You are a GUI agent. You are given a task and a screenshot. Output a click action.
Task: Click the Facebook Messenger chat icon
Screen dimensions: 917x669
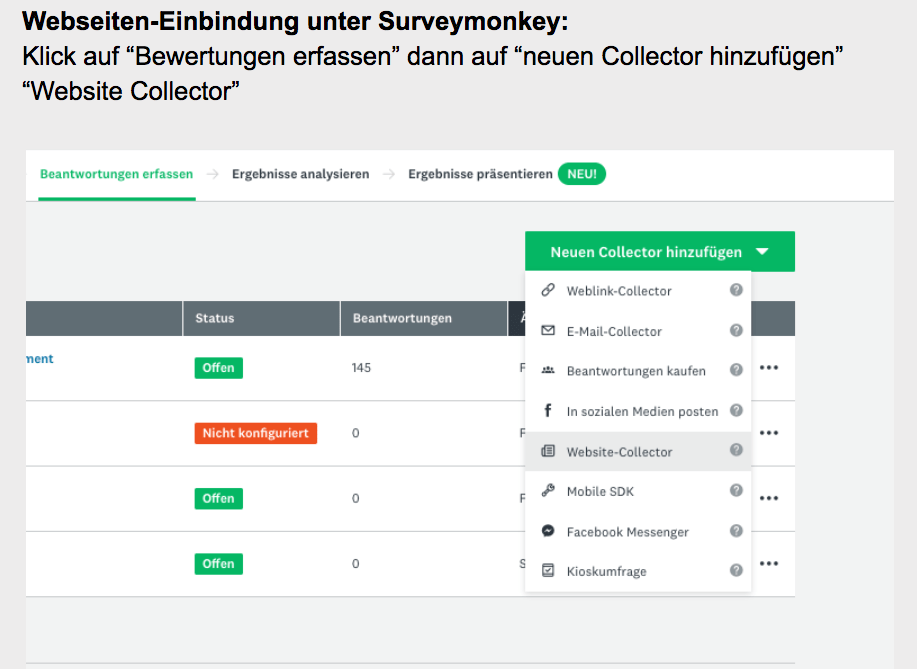547,532
